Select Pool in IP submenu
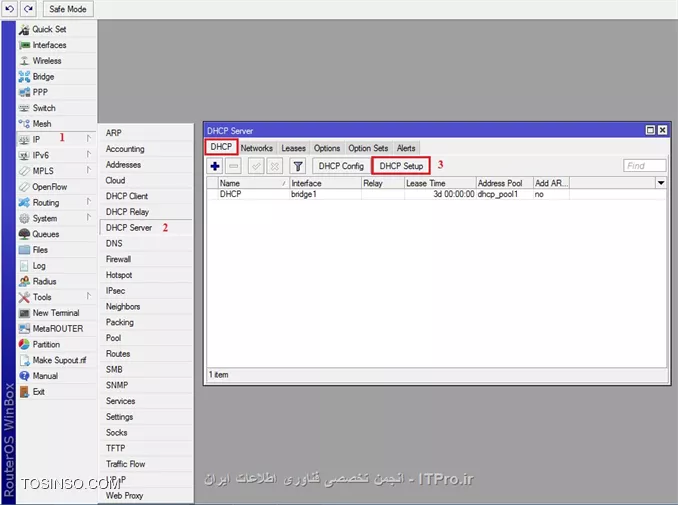 146,338
